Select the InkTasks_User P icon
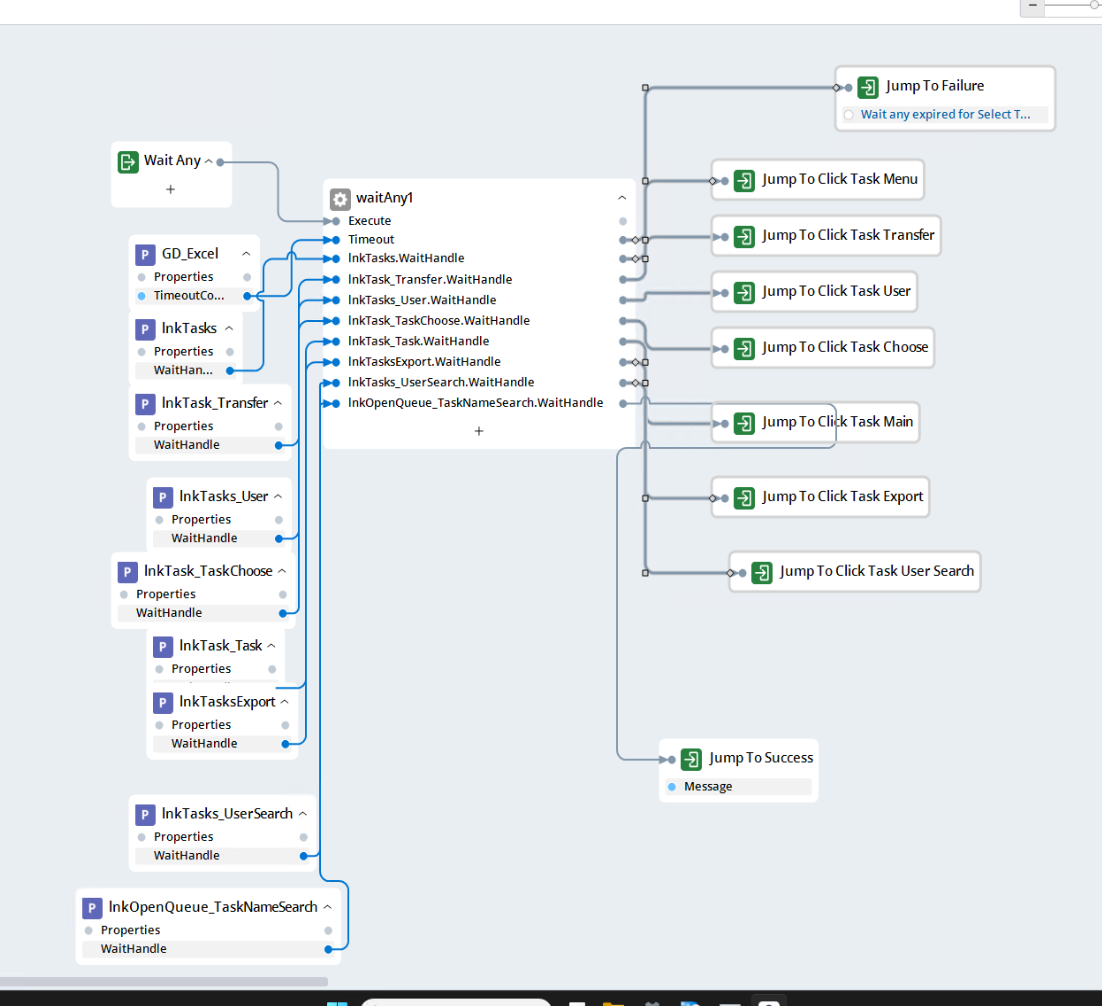 pos(162,497)
